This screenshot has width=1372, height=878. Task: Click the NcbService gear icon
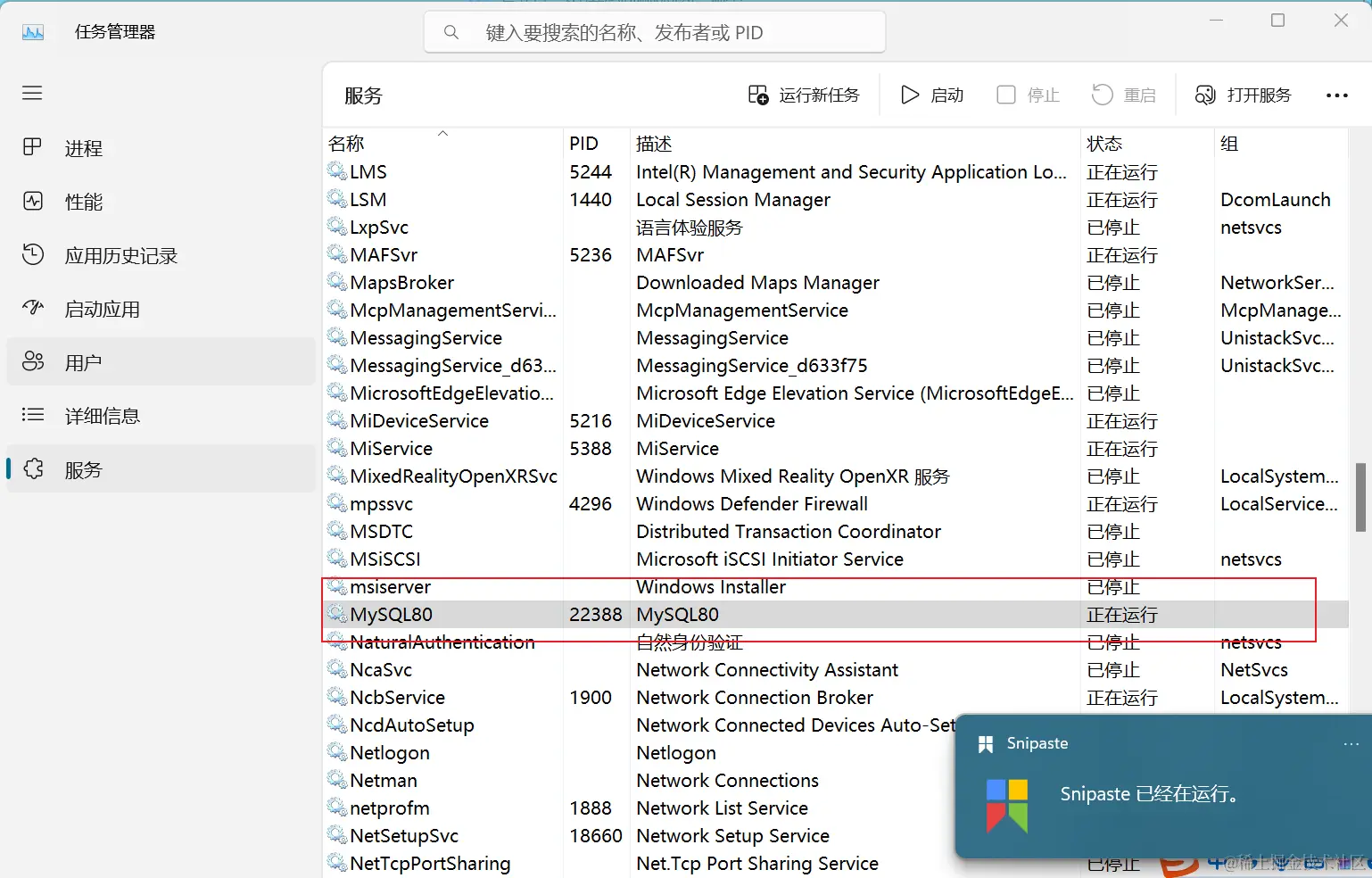[x=337, y=696]
